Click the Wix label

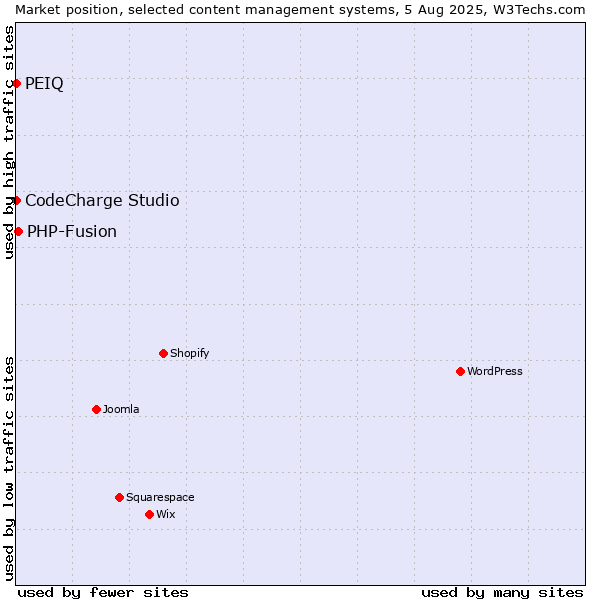pyautogui.click(x=166, y=514)
